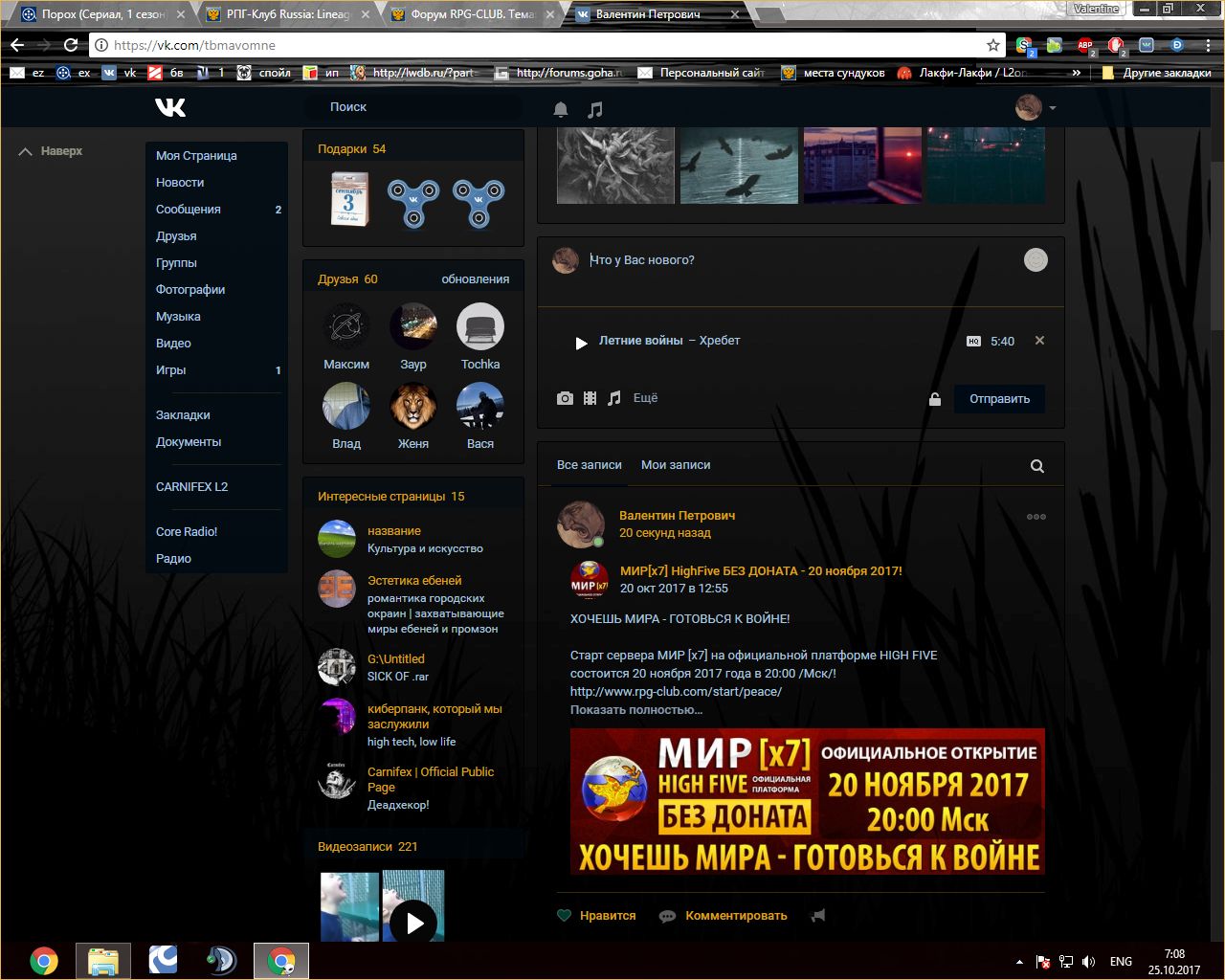Expand the Ещё attachment options

(645, 398)
